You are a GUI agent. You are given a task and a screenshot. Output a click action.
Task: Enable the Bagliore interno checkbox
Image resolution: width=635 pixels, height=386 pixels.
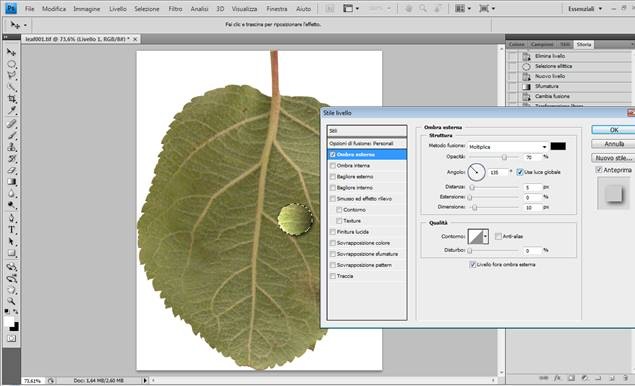click(332, 188)
